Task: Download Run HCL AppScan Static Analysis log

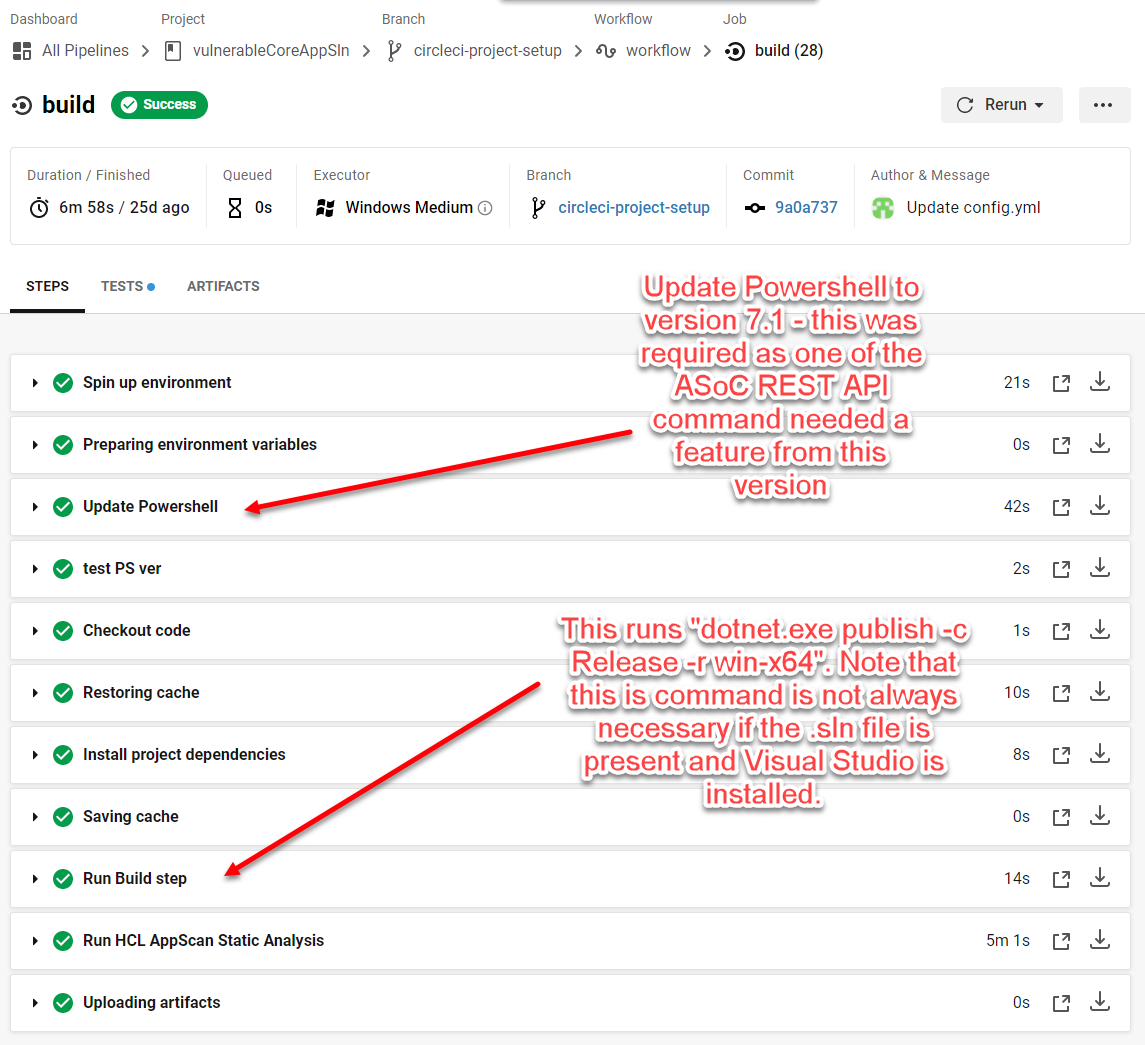Action: [x=1100, y=941]
